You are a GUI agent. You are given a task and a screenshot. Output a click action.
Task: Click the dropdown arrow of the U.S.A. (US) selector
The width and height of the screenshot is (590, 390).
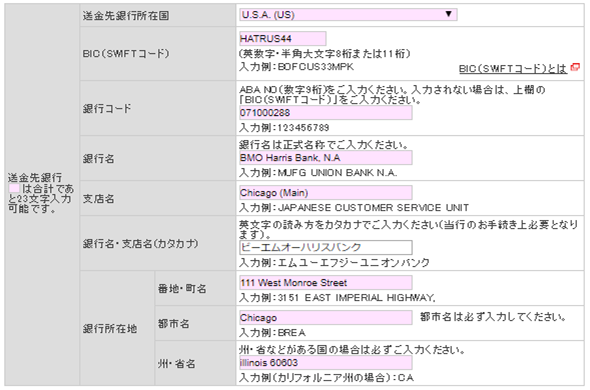(x=448, y=14)
